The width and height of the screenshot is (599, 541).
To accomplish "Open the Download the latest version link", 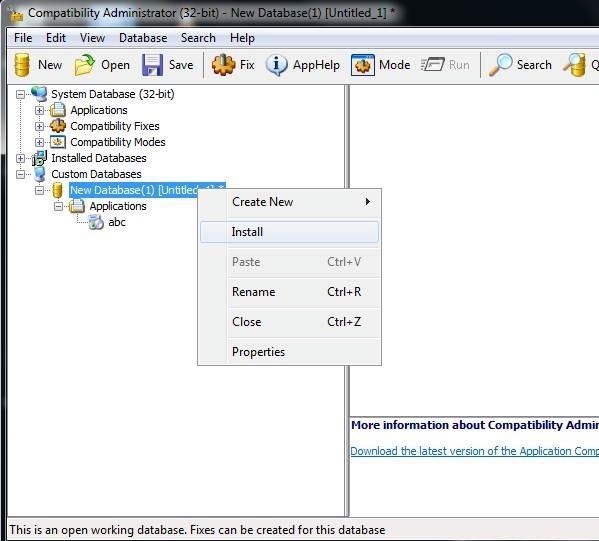I will point(474,451).
